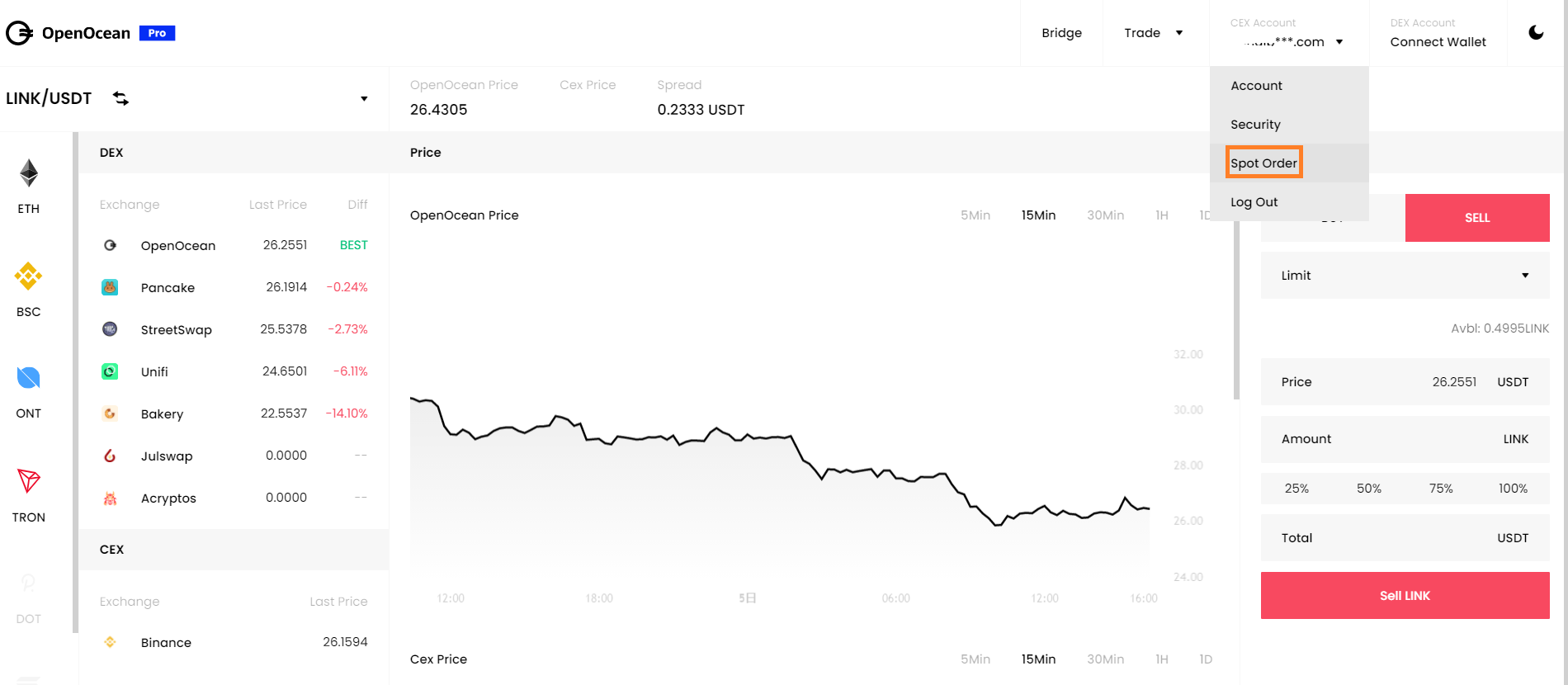
Task: Select 15Min on OpenOcean Price chart
Action: pos(1038,215)
